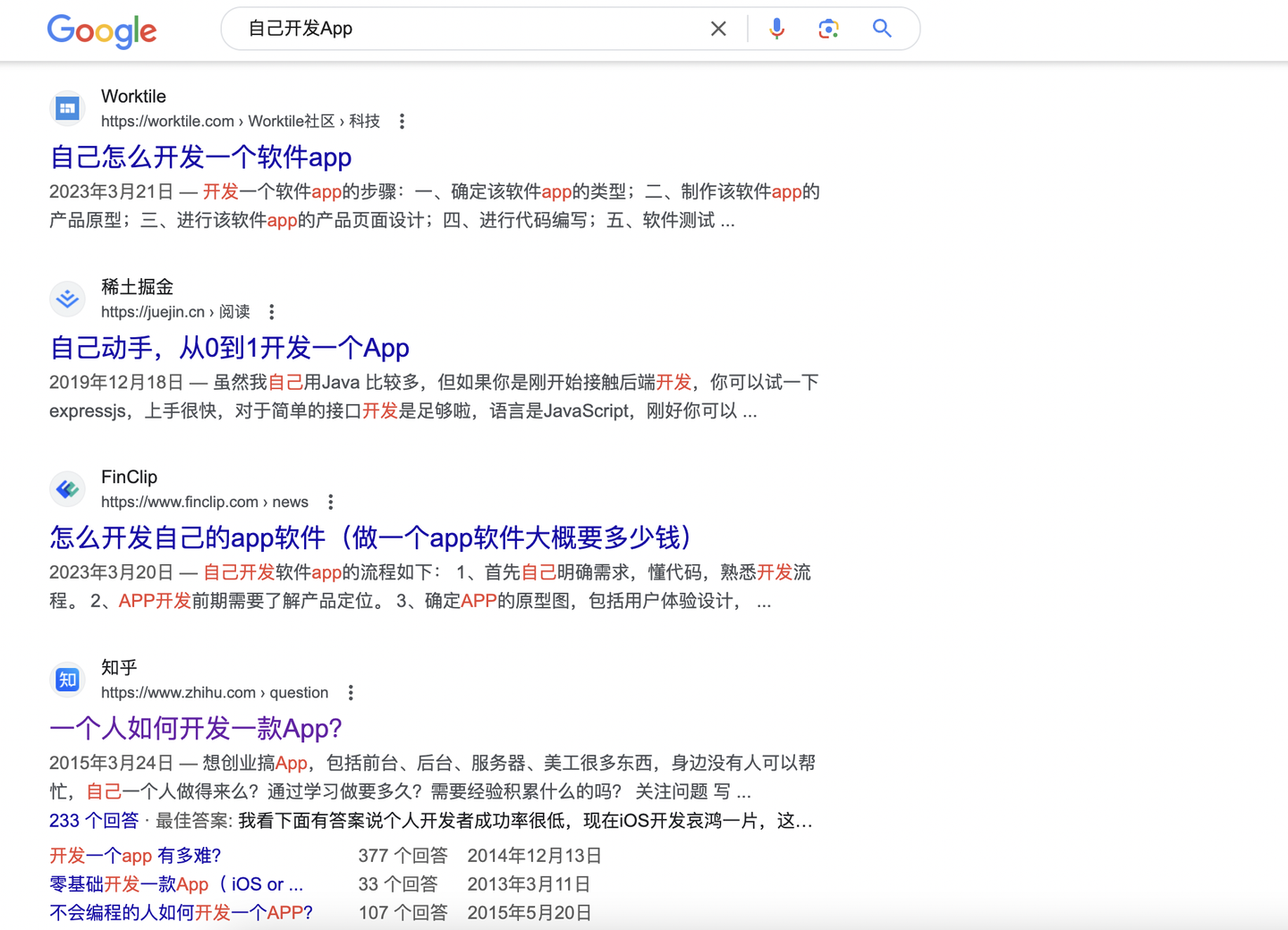Click URL https://www.finclip.com › news
Screen dimensions: 1288x930
point(205,503)
